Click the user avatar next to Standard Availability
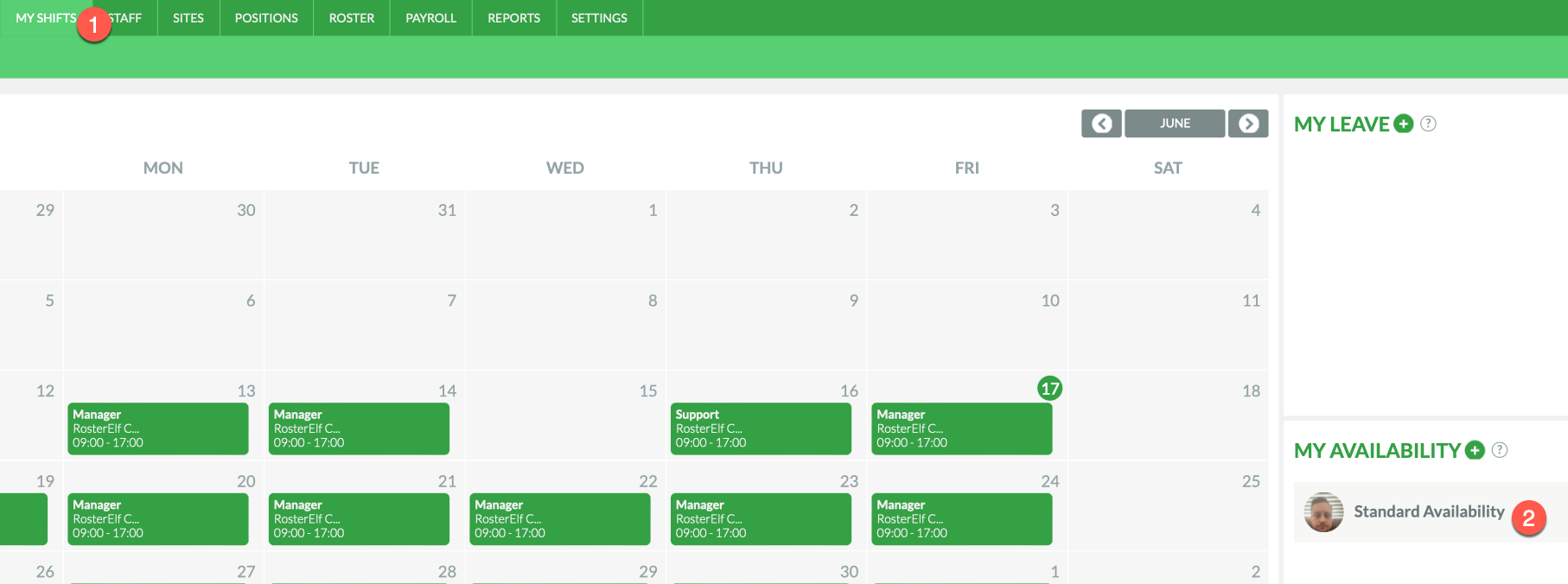The image size is (1568, 584). tap(1323, 512)
